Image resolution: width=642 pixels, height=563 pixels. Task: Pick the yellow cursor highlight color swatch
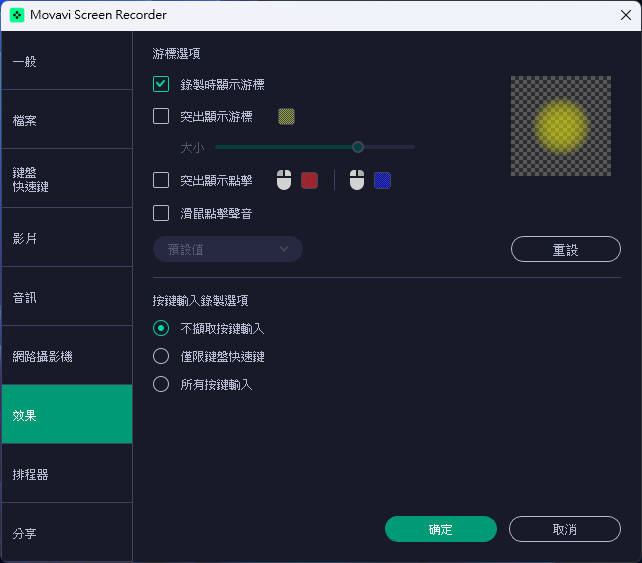pyautogui.click(x=286, y=116)
